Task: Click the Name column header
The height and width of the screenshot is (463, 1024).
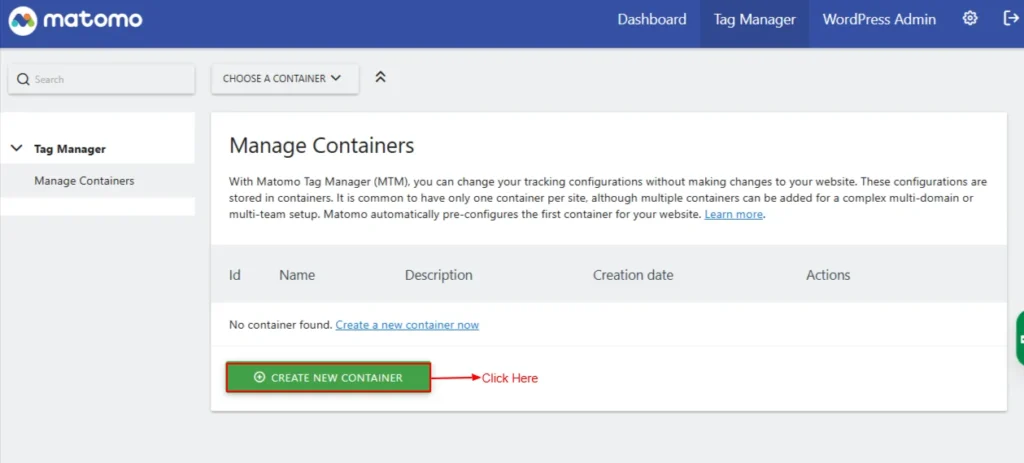Action: (297, 275)
